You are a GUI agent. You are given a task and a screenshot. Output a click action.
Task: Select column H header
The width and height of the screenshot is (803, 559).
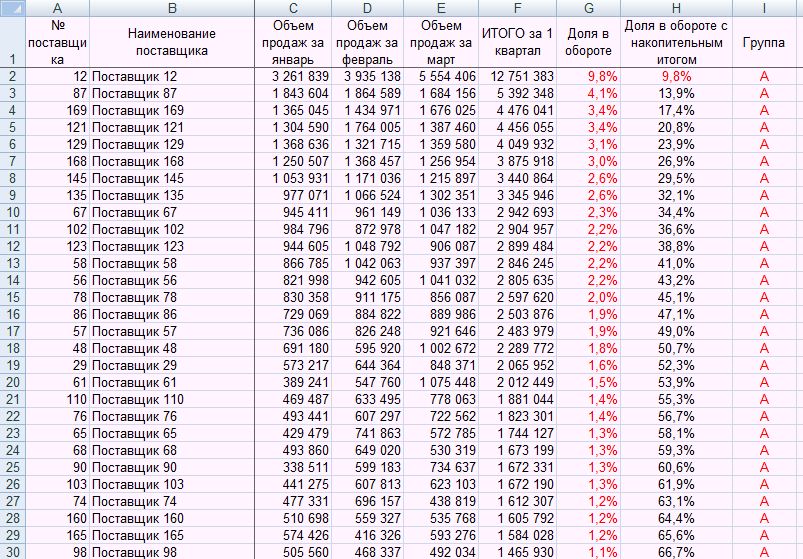pyautogui.click(x=676, y=8)
